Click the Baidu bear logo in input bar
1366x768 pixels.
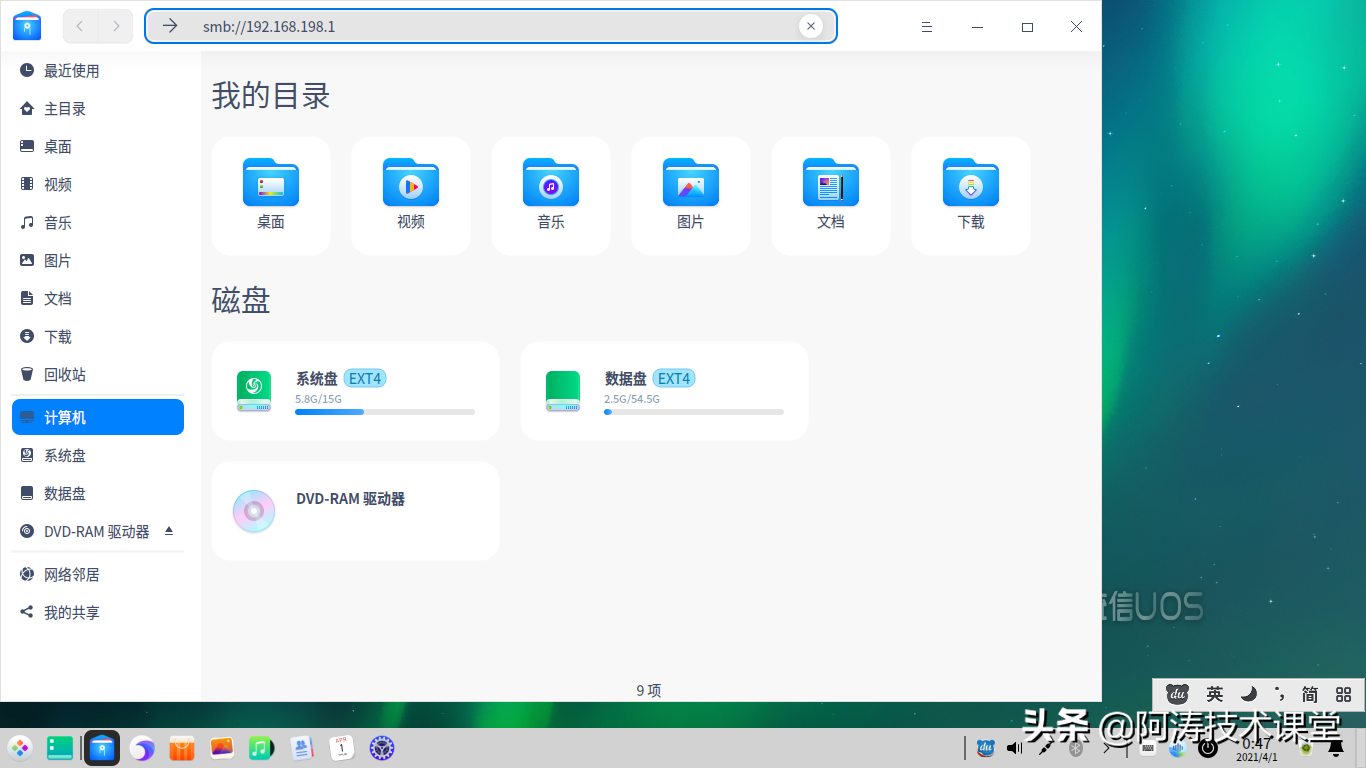(x=1178, y=694)
